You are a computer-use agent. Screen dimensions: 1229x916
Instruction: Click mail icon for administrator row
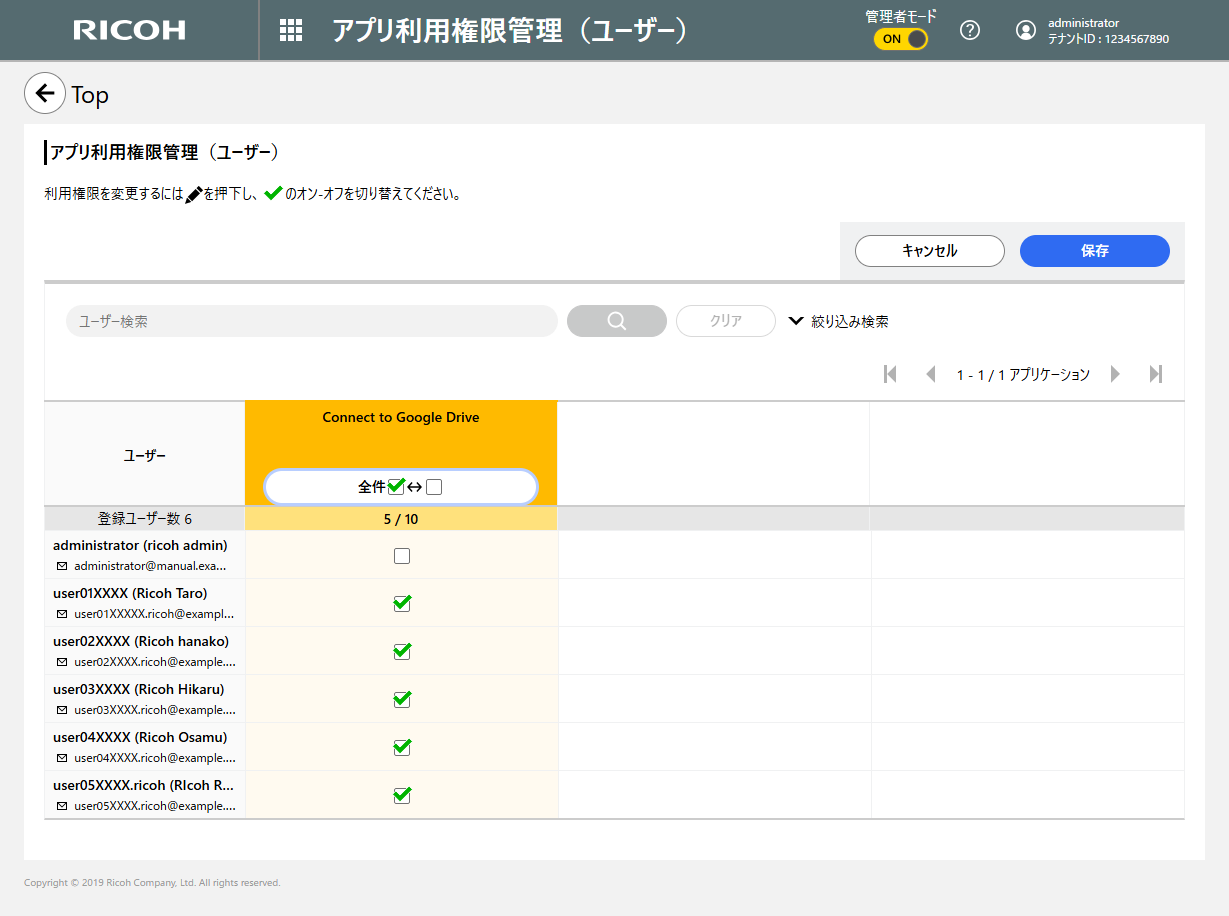click(x=62, y=566)
